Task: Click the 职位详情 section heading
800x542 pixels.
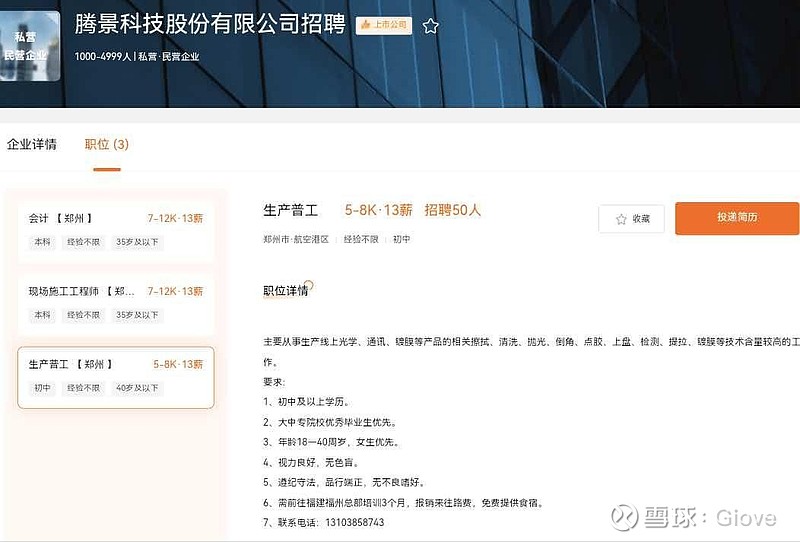Action: pyautogui.click(x=286, y=291)
